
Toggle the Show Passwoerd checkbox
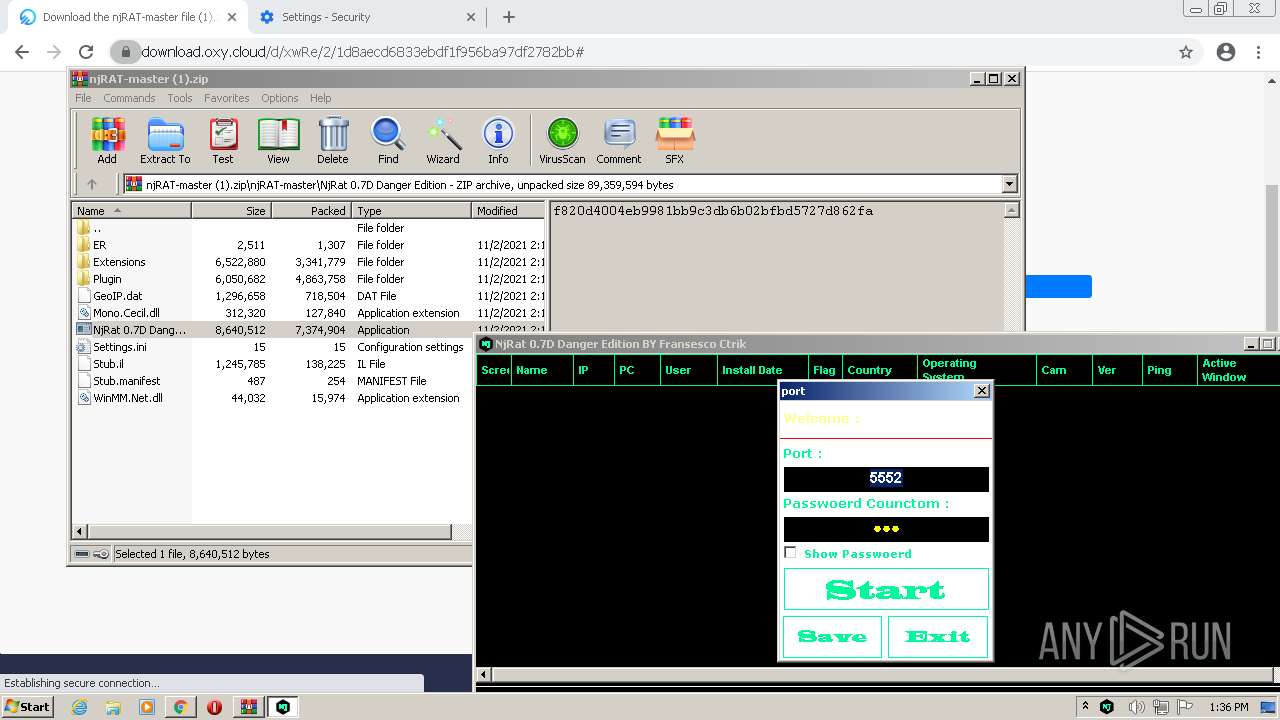790,552
